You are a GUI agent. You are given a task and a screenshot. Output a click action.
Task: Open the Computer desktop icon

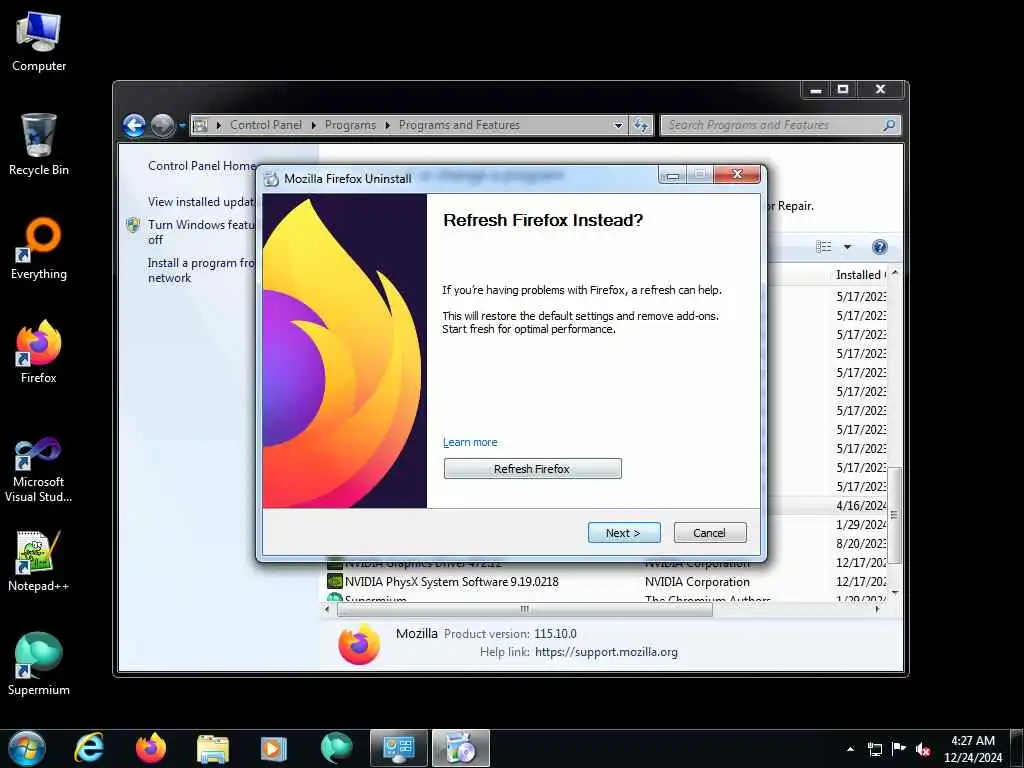pyautogui.click(x=39, y=41)
